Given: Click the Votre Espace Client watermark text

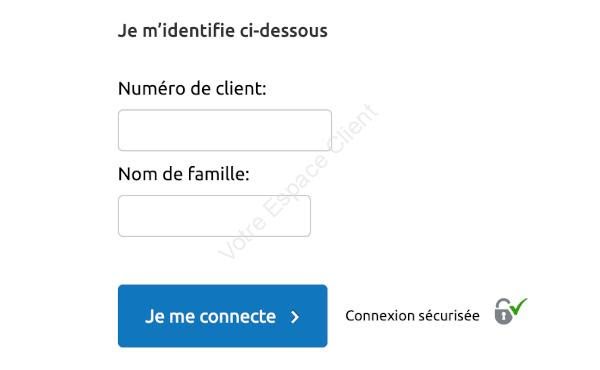Looking at the screenshot, I should coord(298,182).
